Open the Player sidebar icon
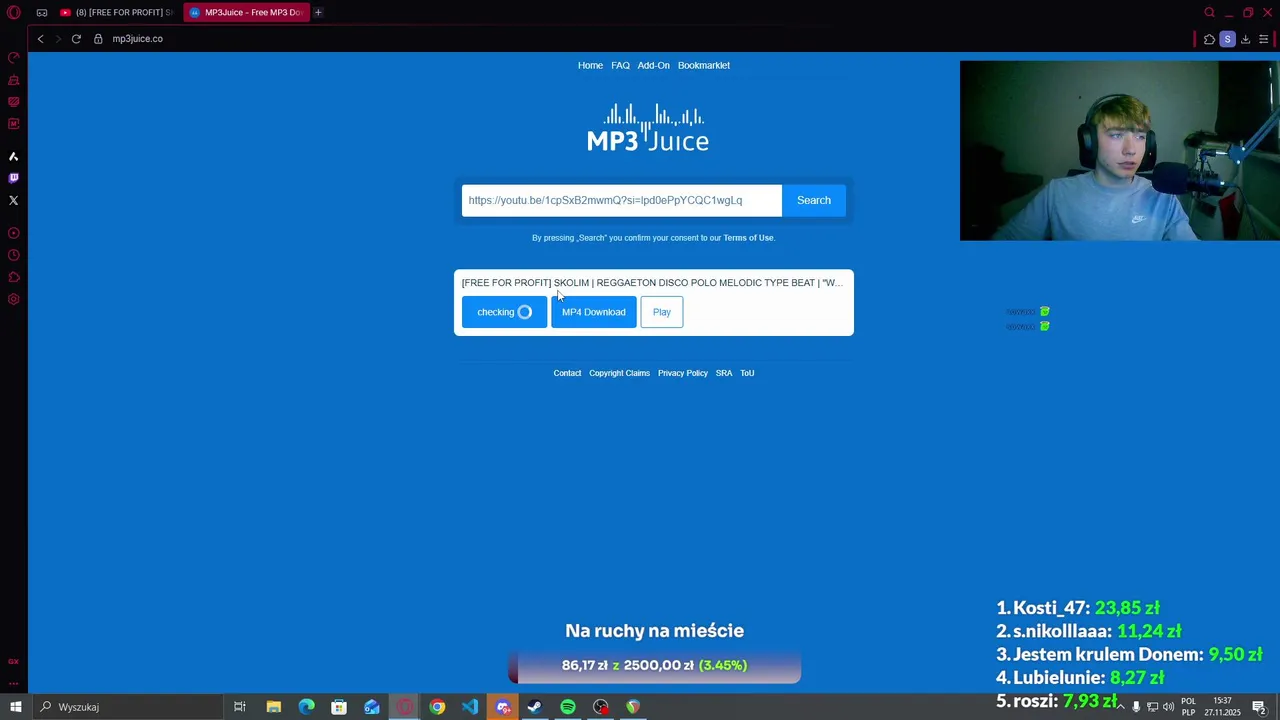 pos(14,233)
